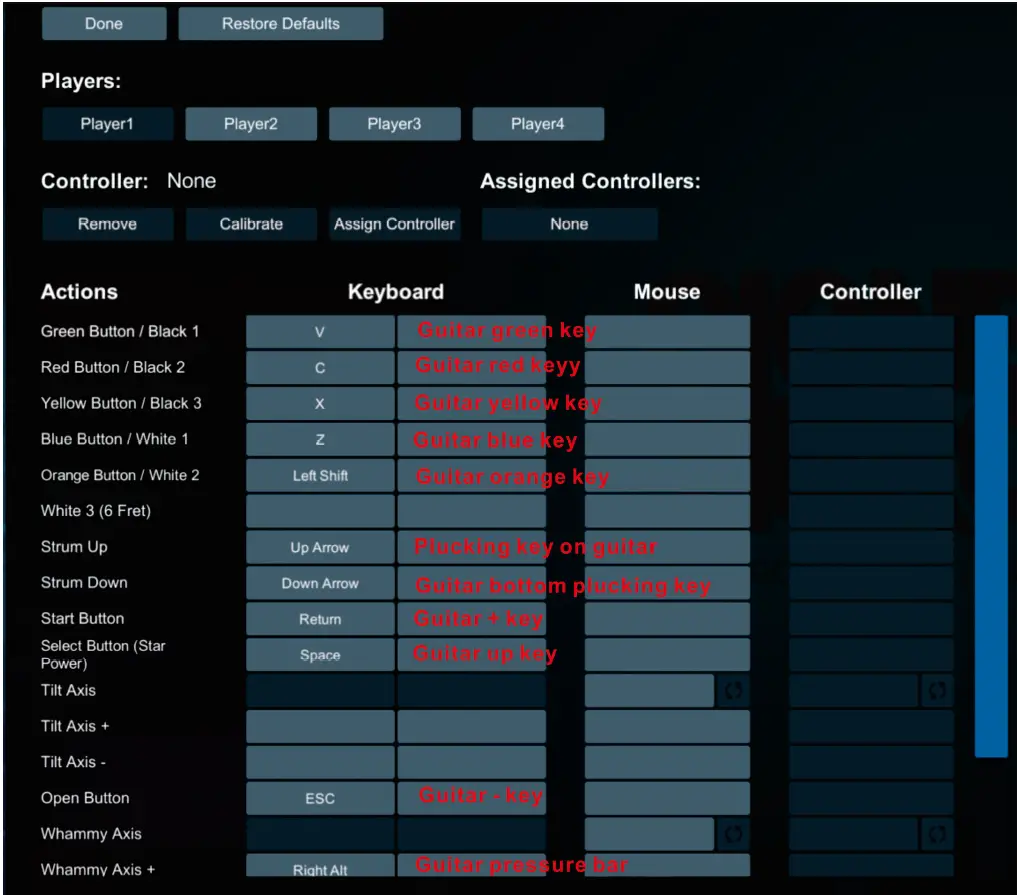Set mouse binding for Select Button (Star Power)
Screen dimensions: 1018x895
667,655
